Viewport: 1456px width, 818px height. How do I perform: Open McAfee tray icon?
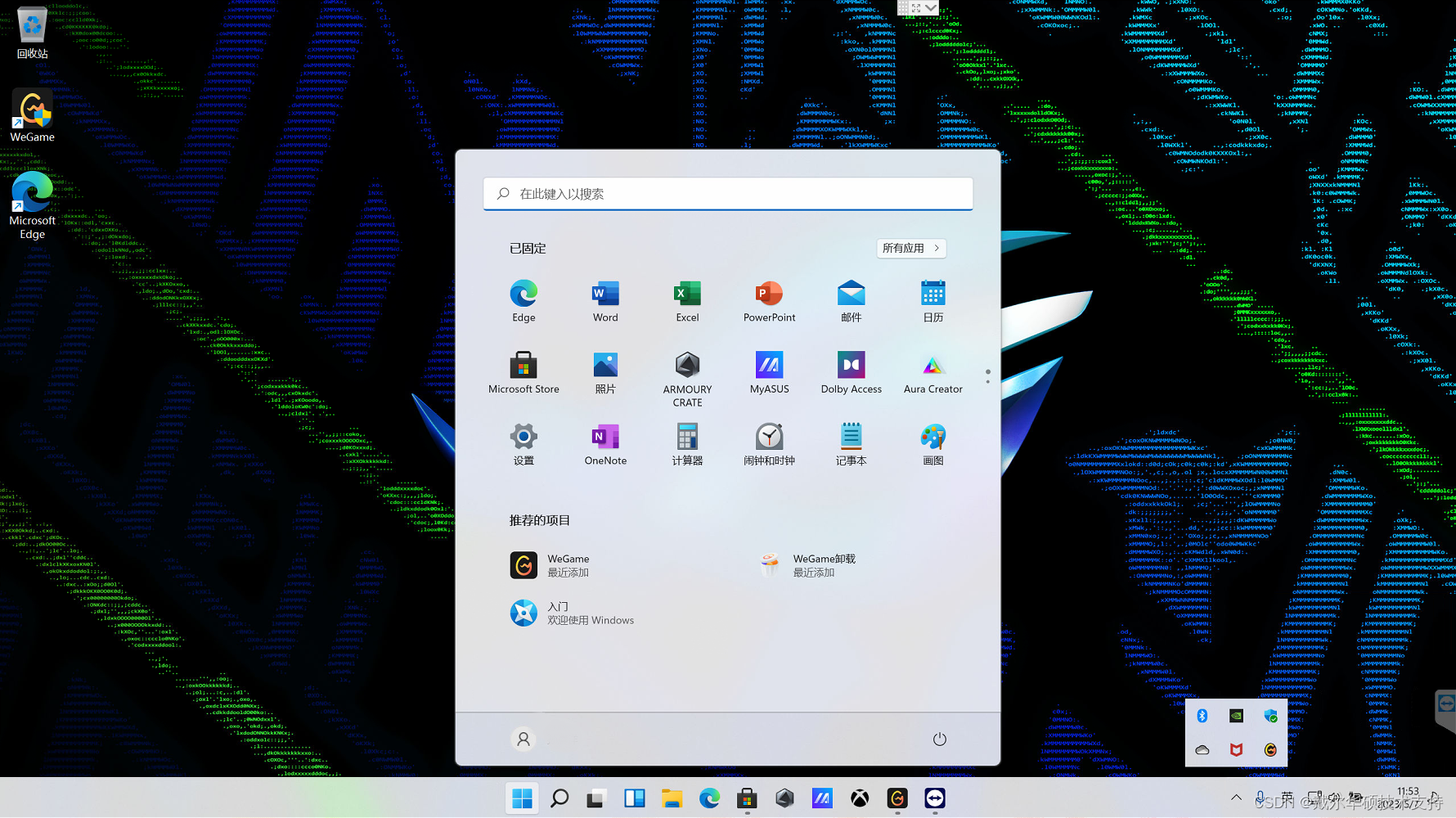[1236, 749]
